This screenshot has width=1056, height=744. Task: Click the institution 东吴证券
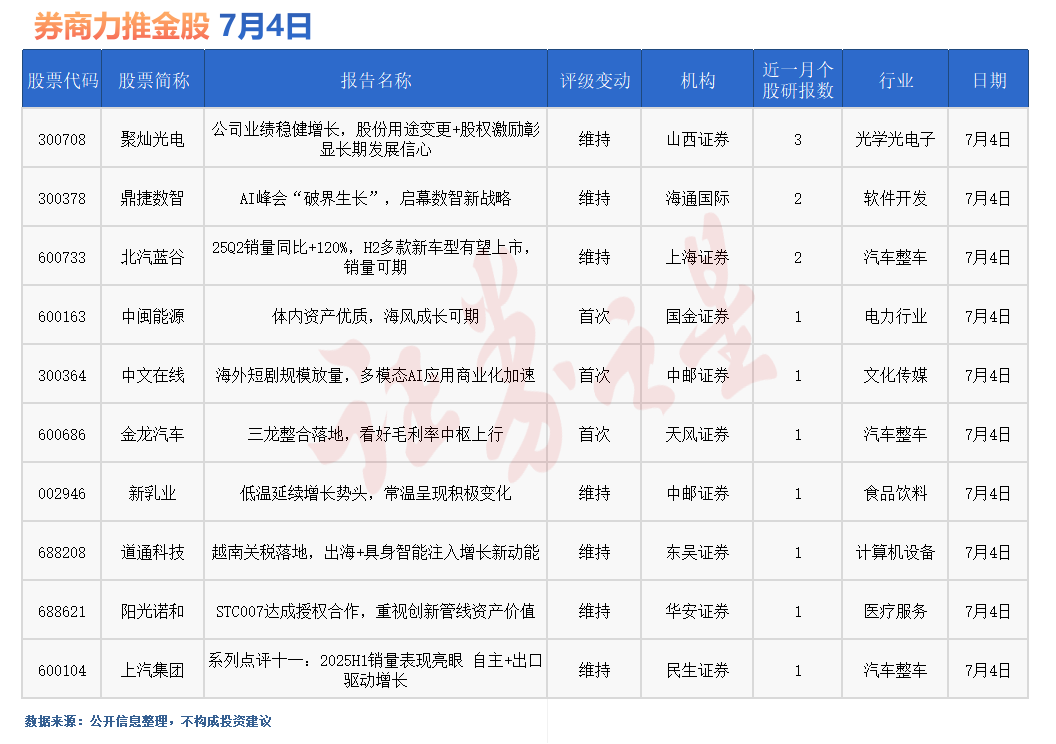698,553
